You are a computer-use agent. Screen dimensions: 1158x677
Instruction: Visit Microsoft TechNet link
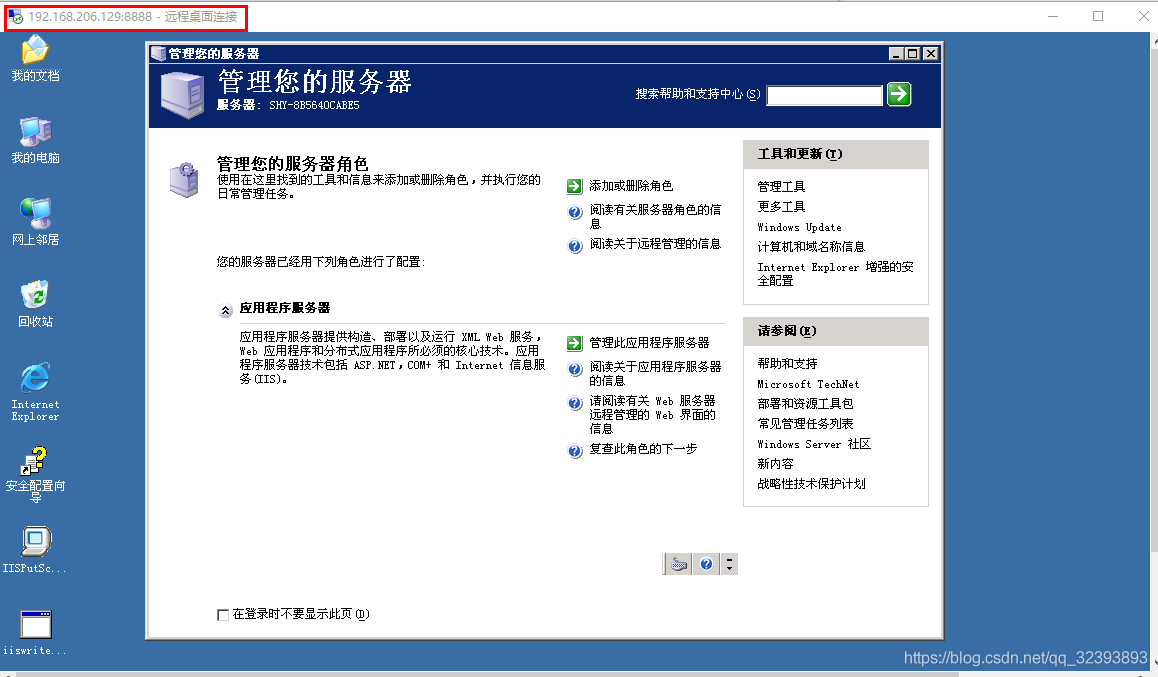(808, 384)
